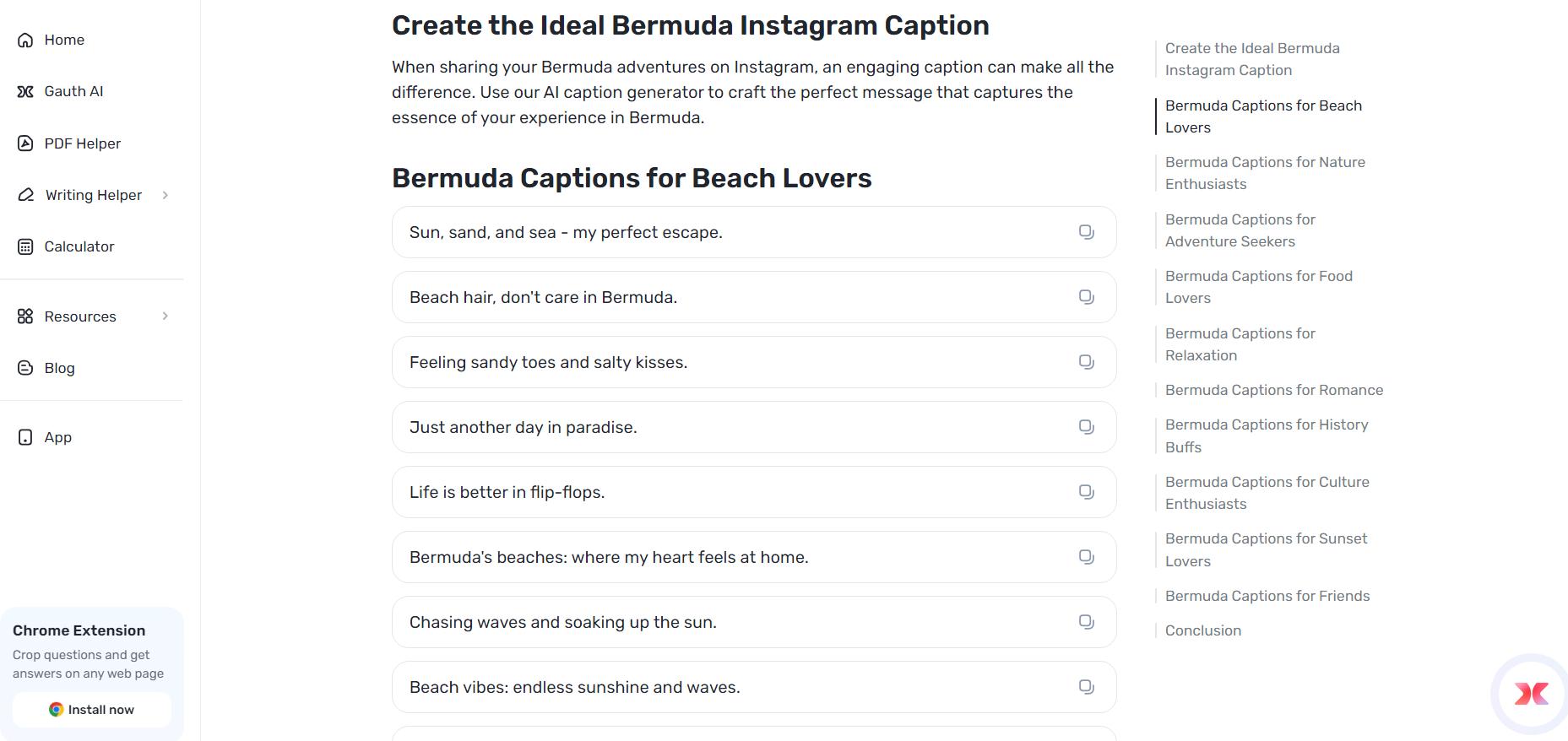Image resolution: width=1568 pixels, height=741 pixels.
Task: Copy the 'Beach hair, don't care' caption
Action: coord(1086,297)
